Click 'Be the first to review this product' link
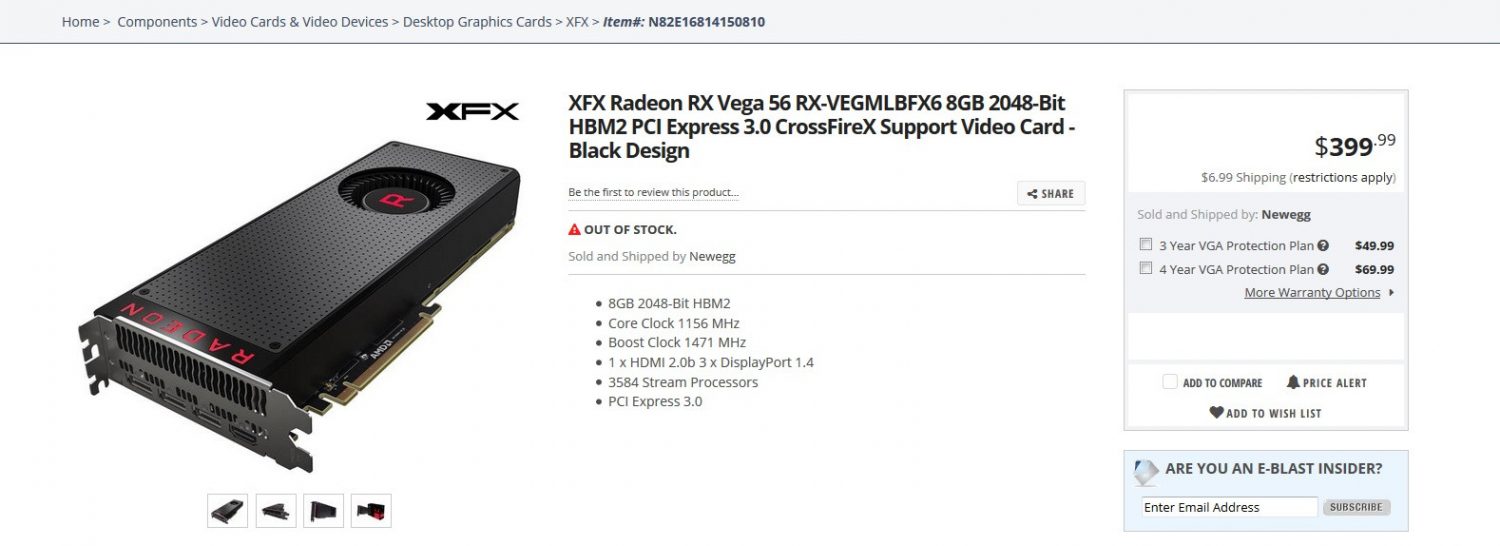 click(653, 192)
